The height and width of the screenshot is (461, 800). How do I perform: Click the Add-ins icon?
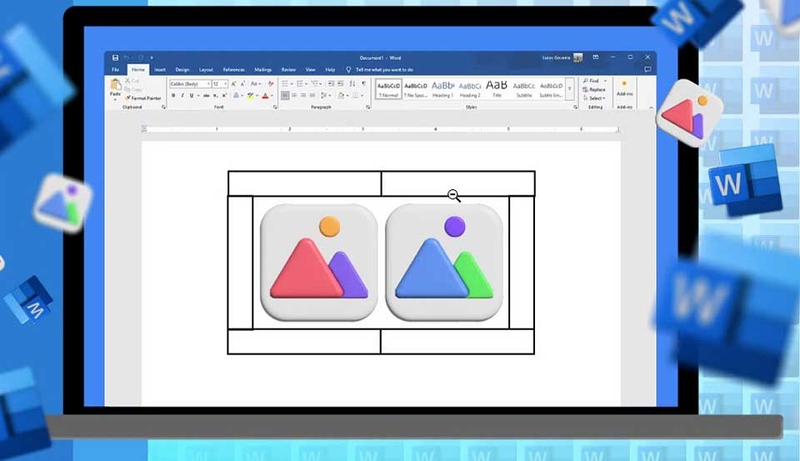click(x=624, y=88)
